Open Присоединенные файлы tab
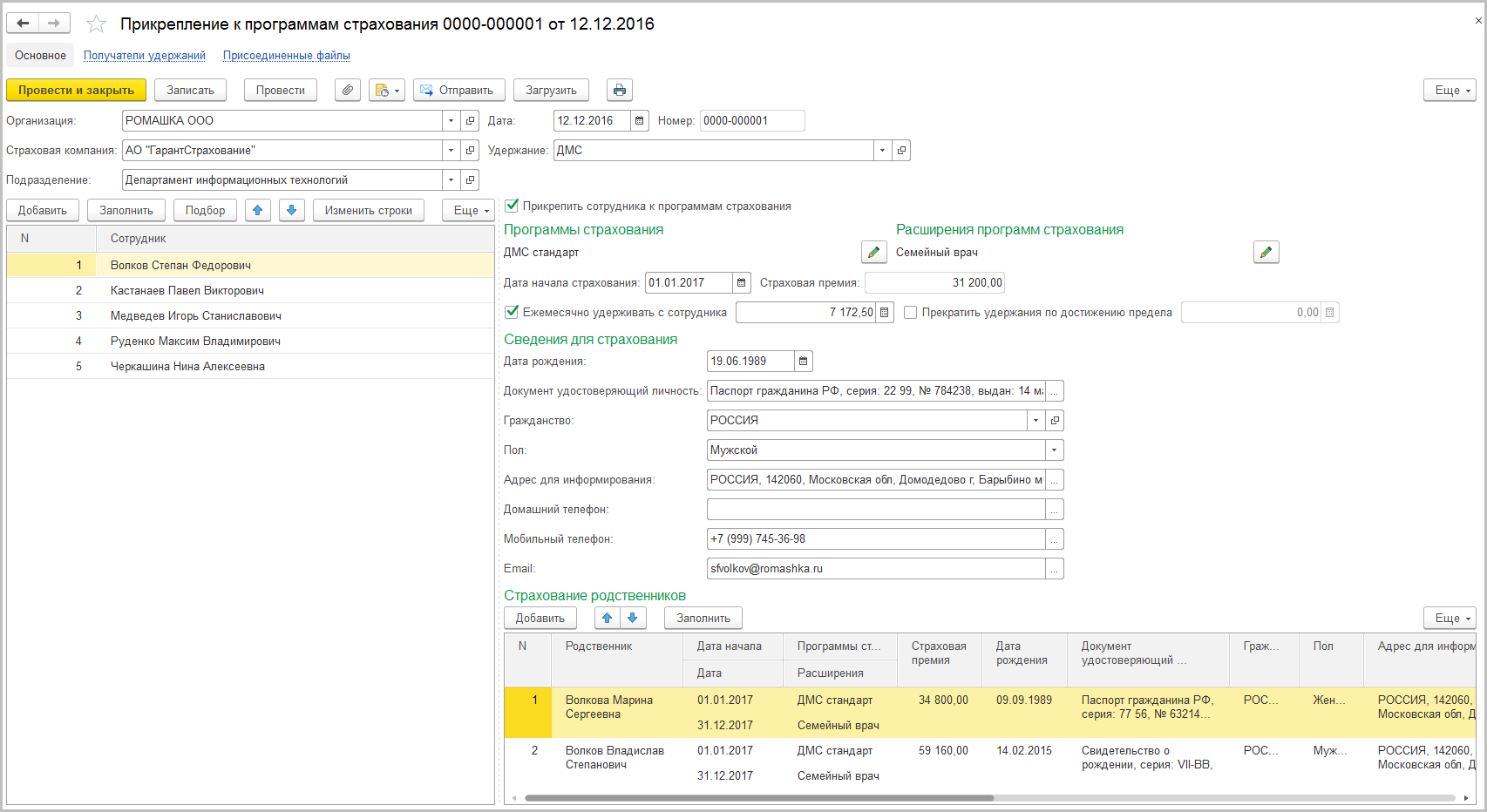This screenshot has height=812, width=1487. click(x=286, y=56)
